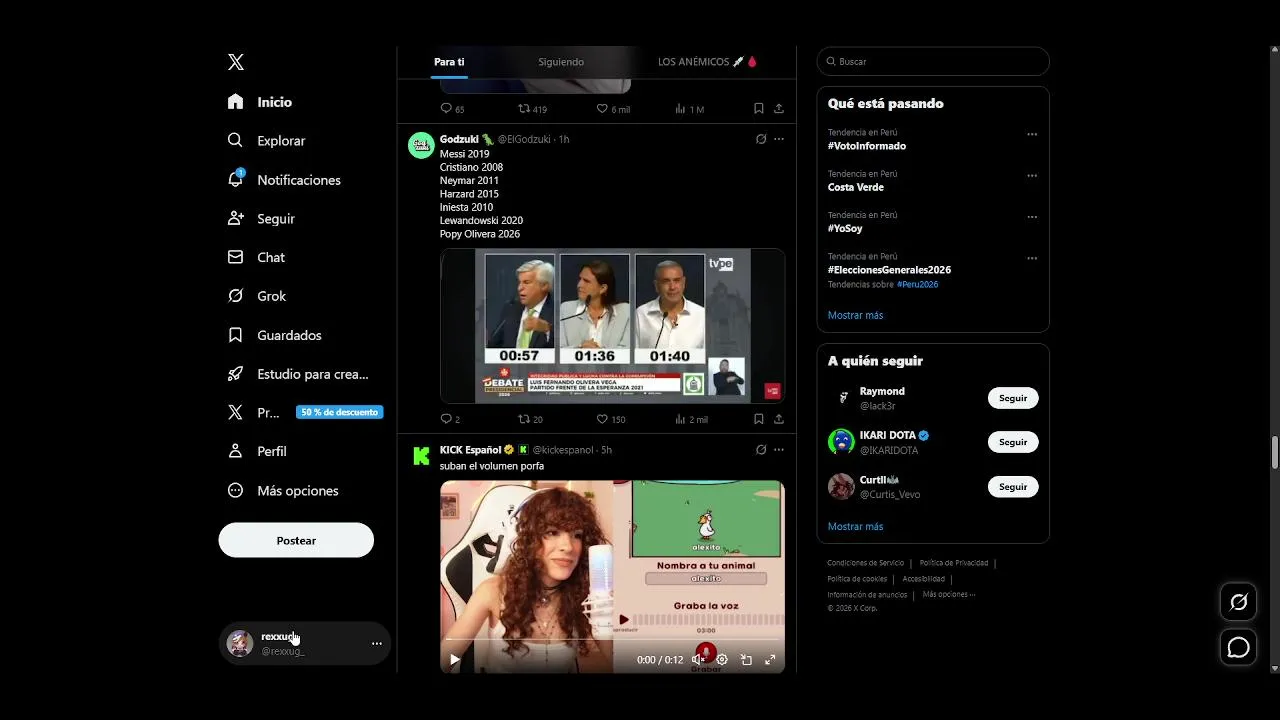Open #Peru2026 hashtag link

917,284
